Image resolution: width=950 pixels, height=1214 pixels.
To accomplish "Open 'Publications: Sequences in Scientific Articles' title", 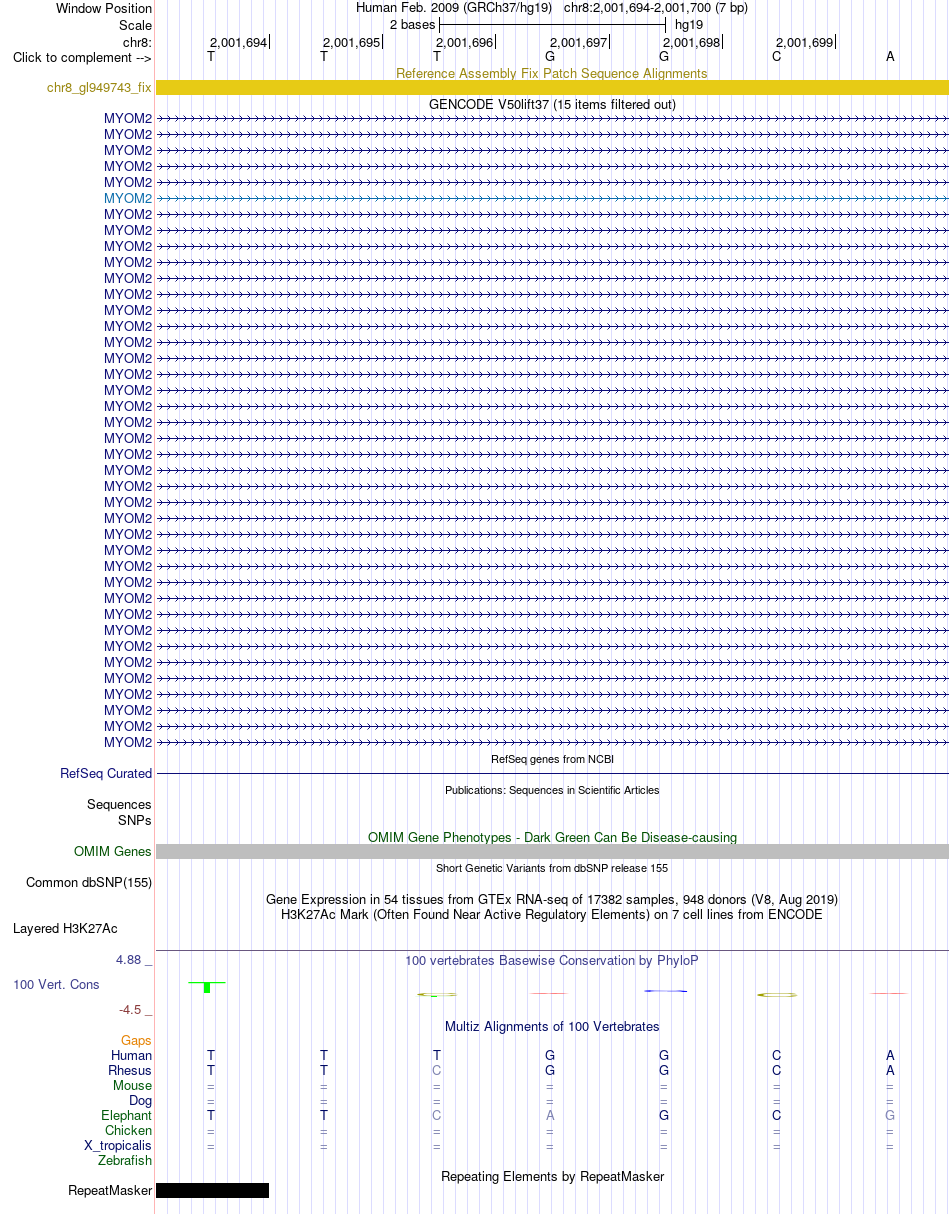I will (552, 790).
